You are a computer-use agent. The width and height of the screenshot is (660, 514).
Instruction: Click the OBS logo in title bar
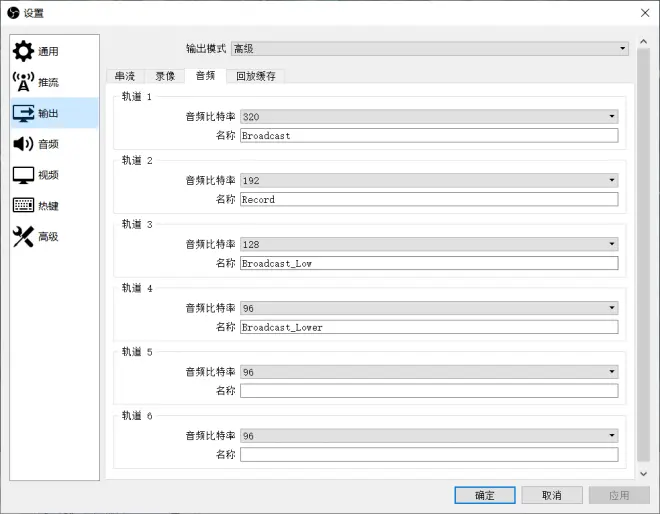tap(13, 13)
